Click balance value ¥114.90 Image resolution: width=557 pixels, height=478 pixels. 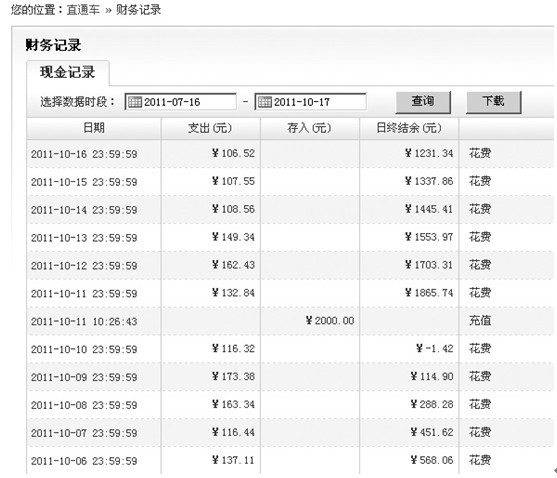(x=432, y=376)
